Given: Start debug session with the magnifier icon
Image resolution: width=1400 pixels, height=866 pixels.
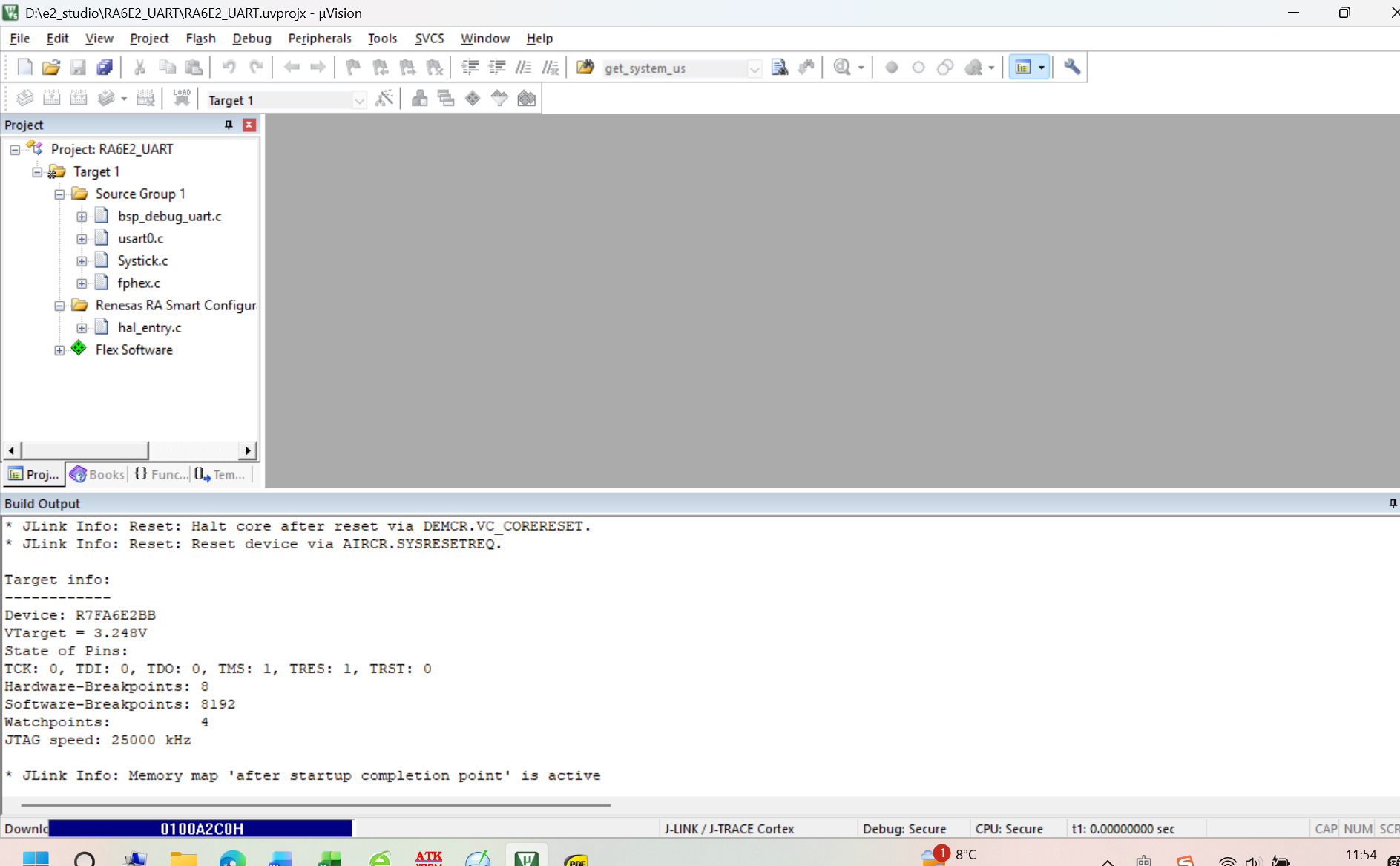Looking at the screenshot, I should coord(842,68).
